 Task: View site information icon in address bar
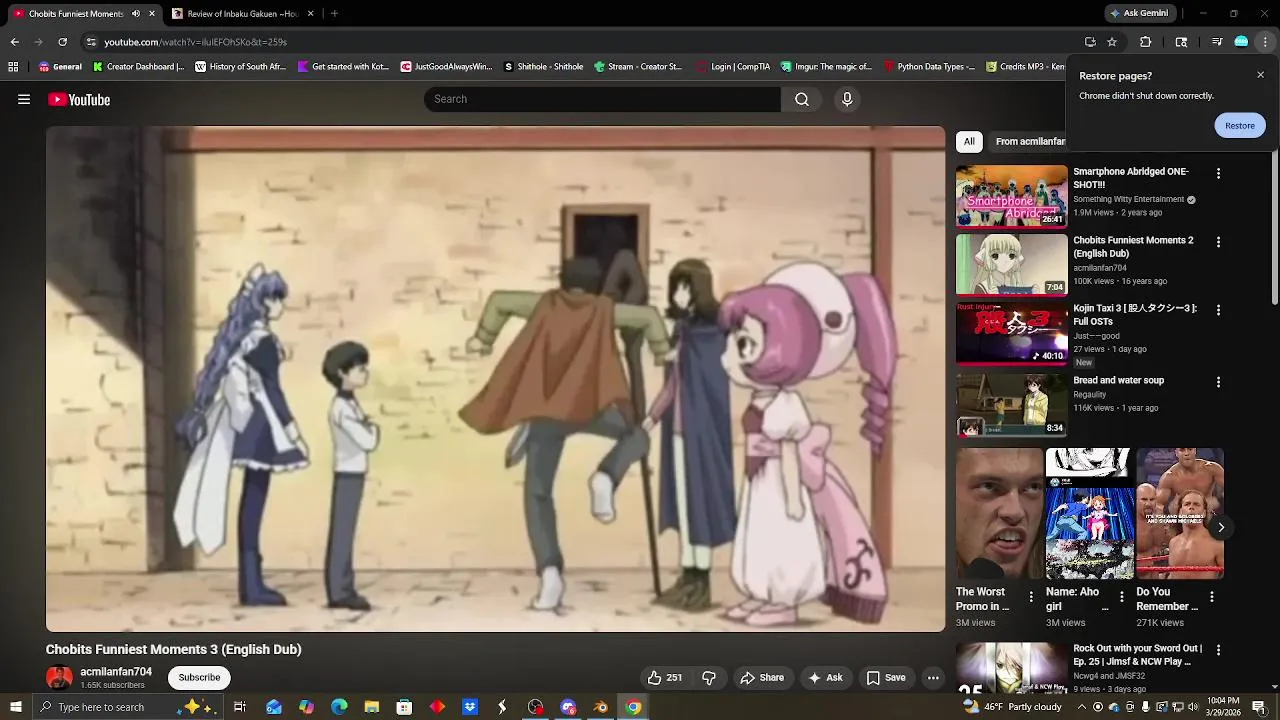(91, 42)
